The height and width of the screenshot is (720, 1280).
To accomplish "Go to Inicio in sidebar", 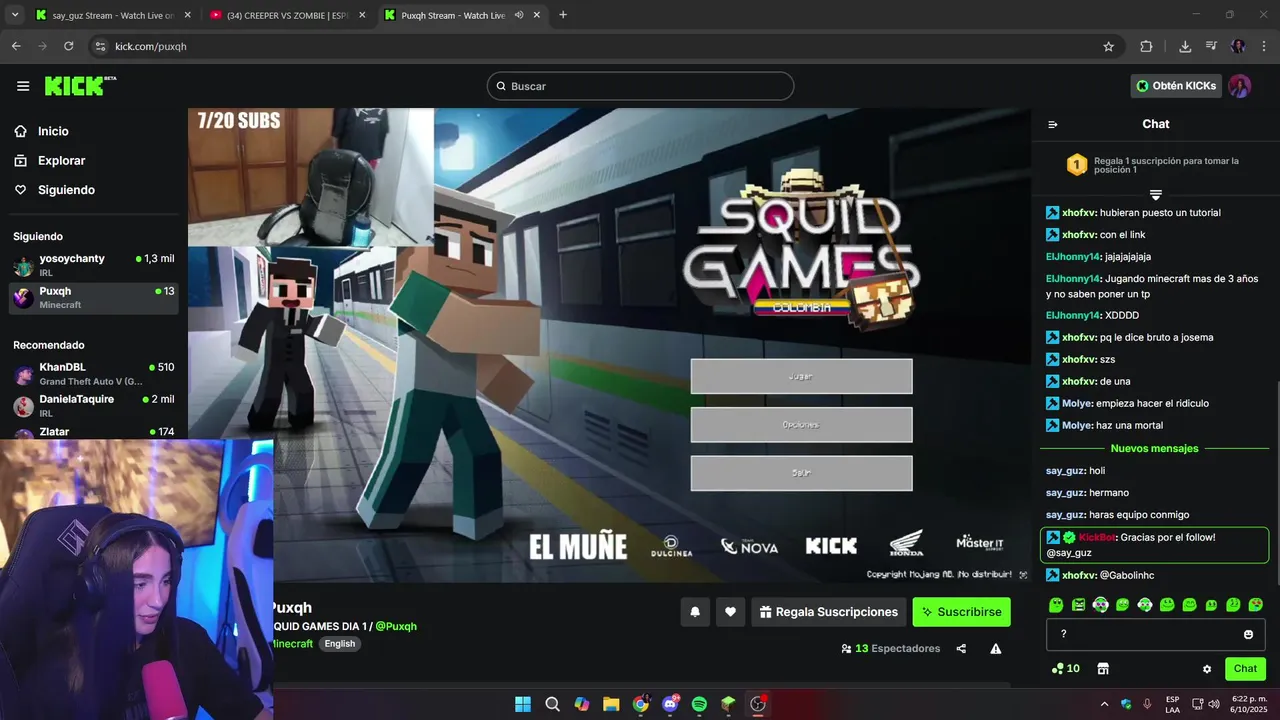I will point(53,131).
